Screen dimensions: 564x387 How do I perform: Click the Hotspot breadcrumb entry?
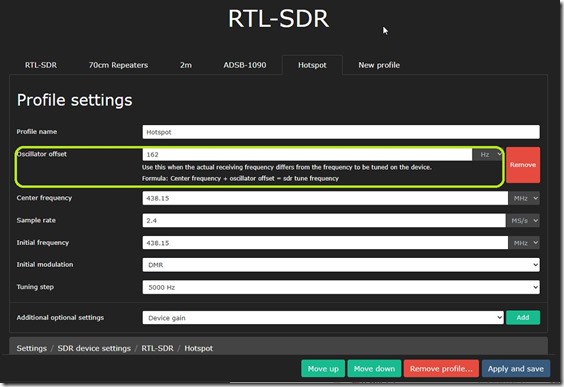pyautogui.click(x=199, y=348)
